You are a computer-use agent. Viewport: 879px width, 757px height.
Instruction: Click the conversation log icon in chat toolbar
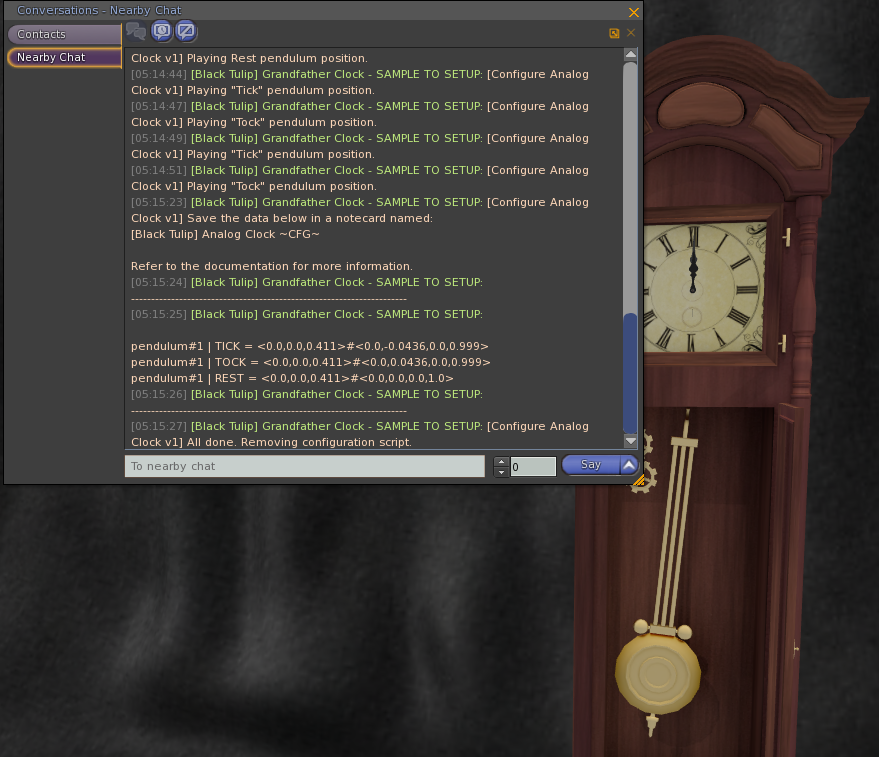(x=135, y=31)
